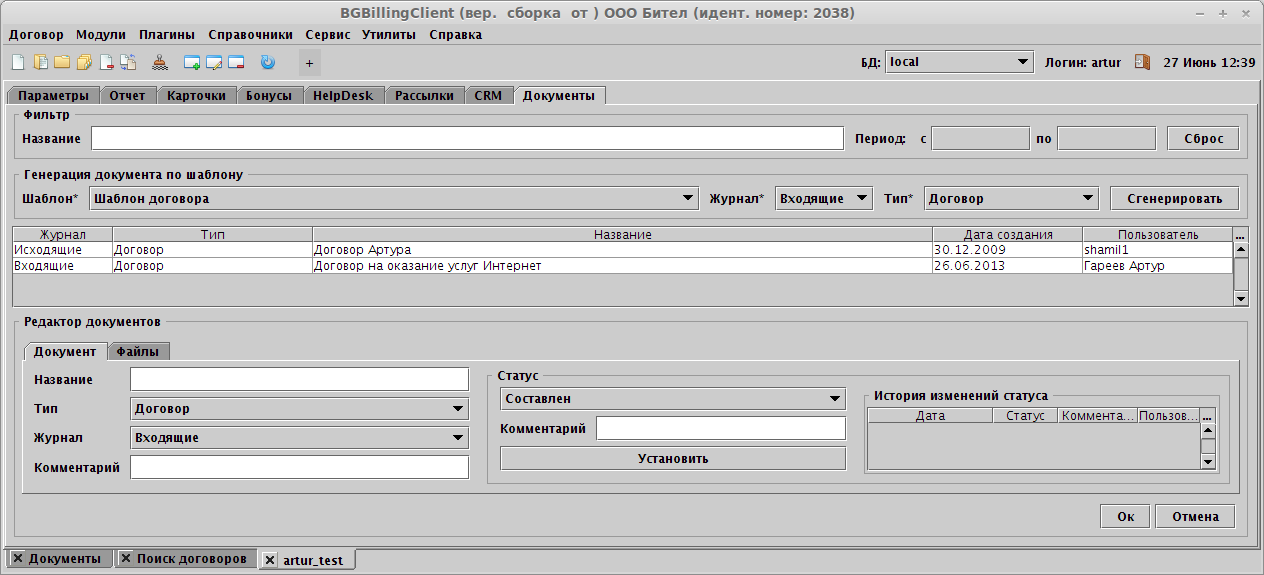The width and height of the screenshot is (1264, 575).
Task: Click the filter Название input field
Action: pos(467,138)
